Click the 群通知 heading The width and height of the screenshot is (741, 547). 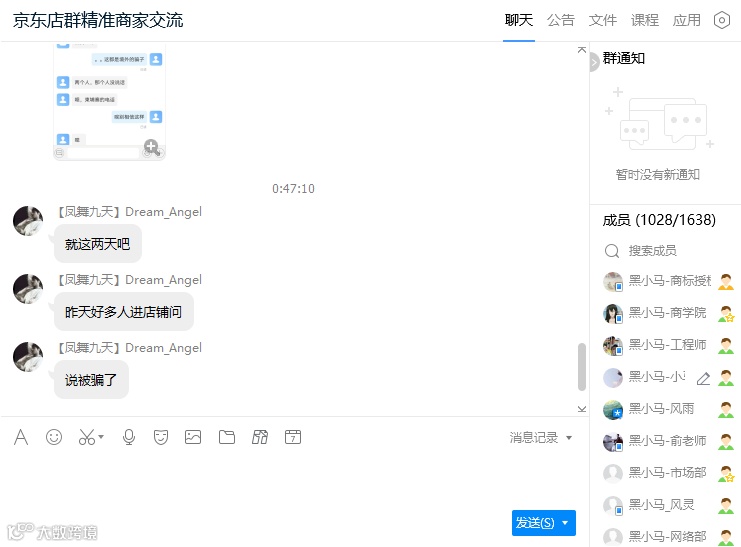pos(624,58)
